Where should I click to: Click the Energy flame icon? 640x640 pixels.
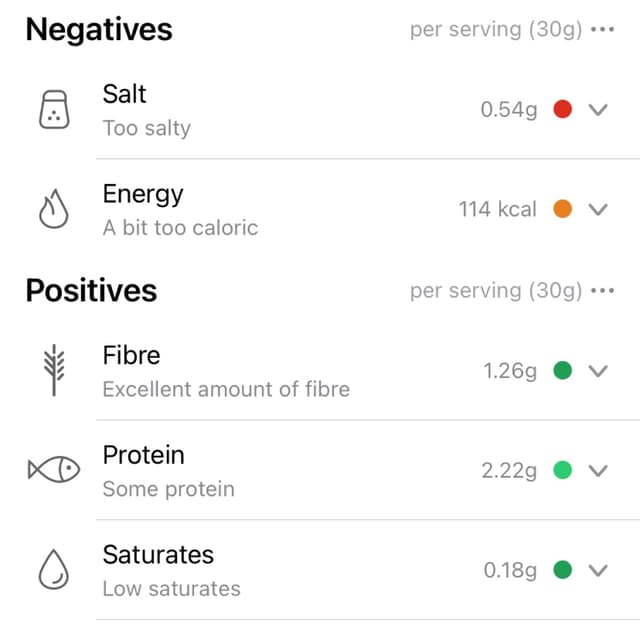click(x=53, y=209)
